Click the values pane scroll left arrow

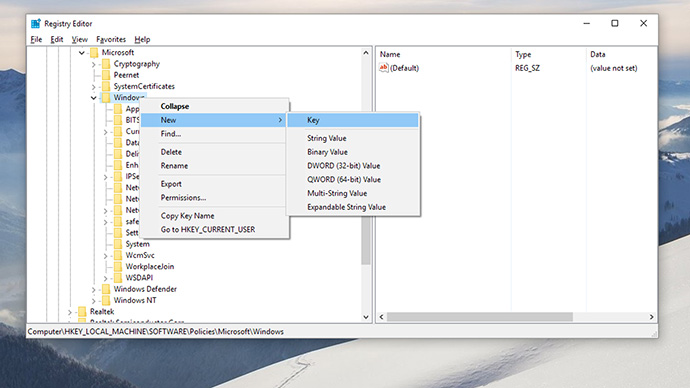382,317
